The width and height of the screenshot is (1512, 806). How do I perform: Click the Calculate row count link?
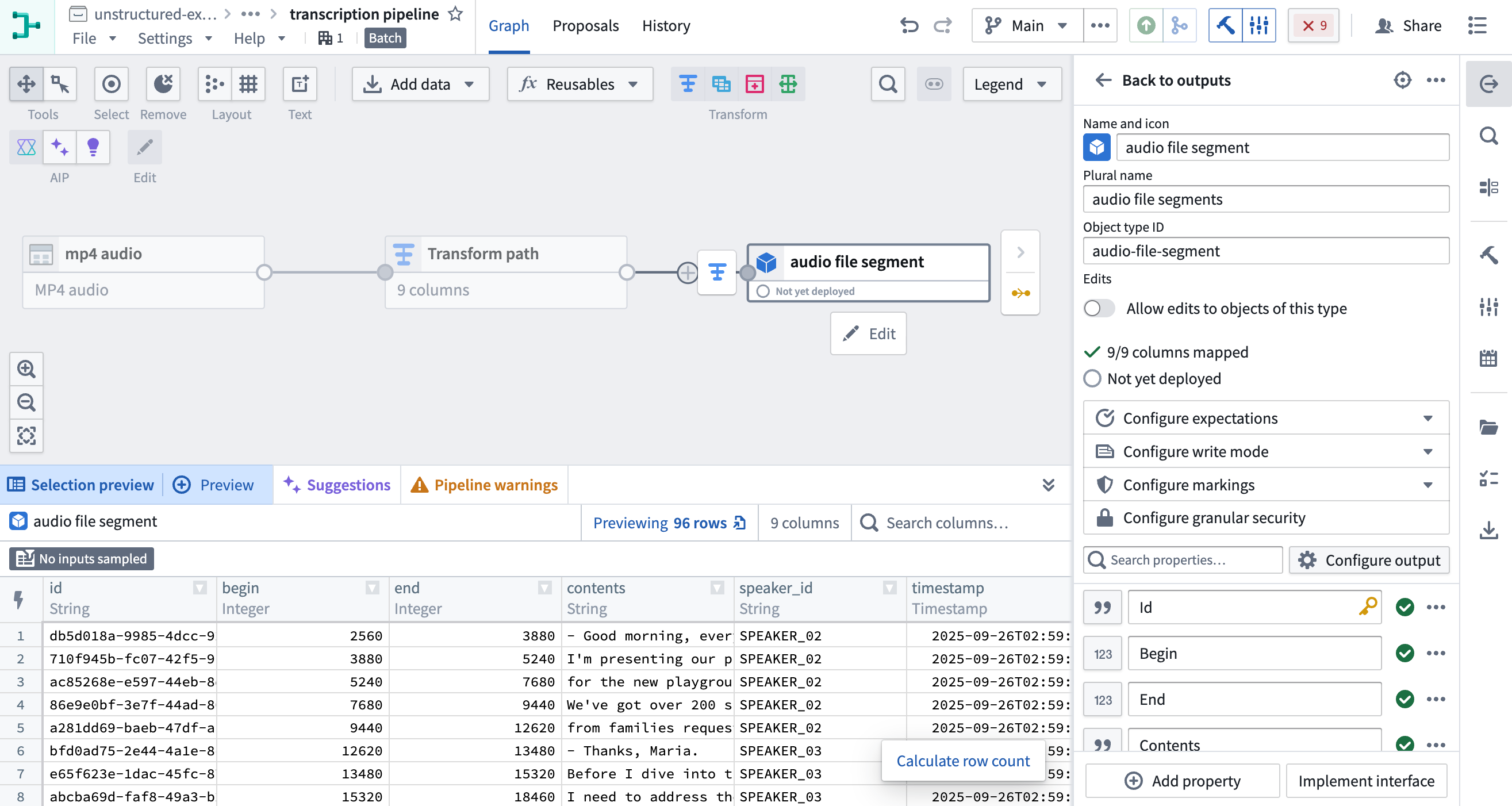962,761
